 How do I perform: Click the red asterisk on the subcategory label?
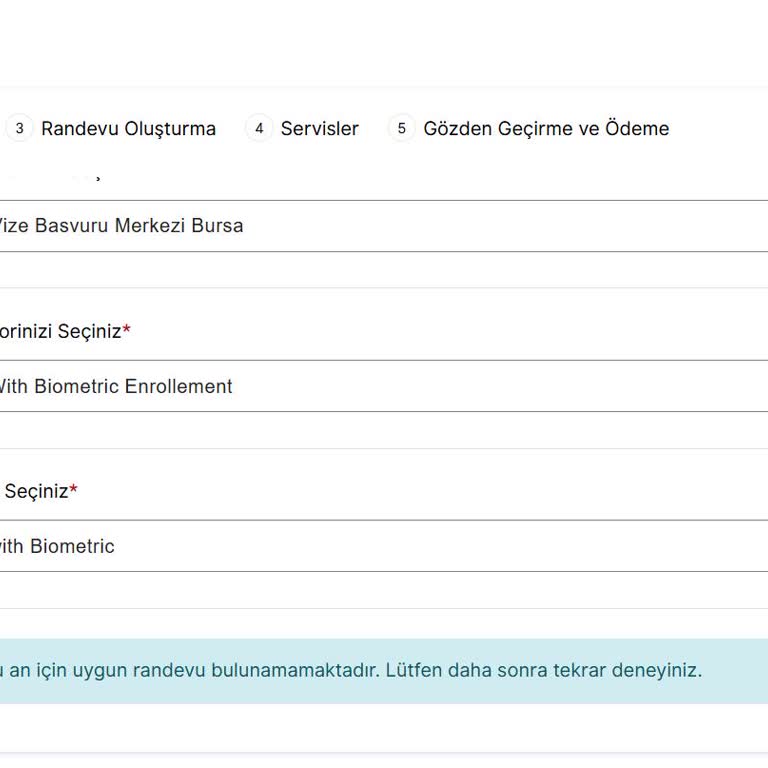73,490
